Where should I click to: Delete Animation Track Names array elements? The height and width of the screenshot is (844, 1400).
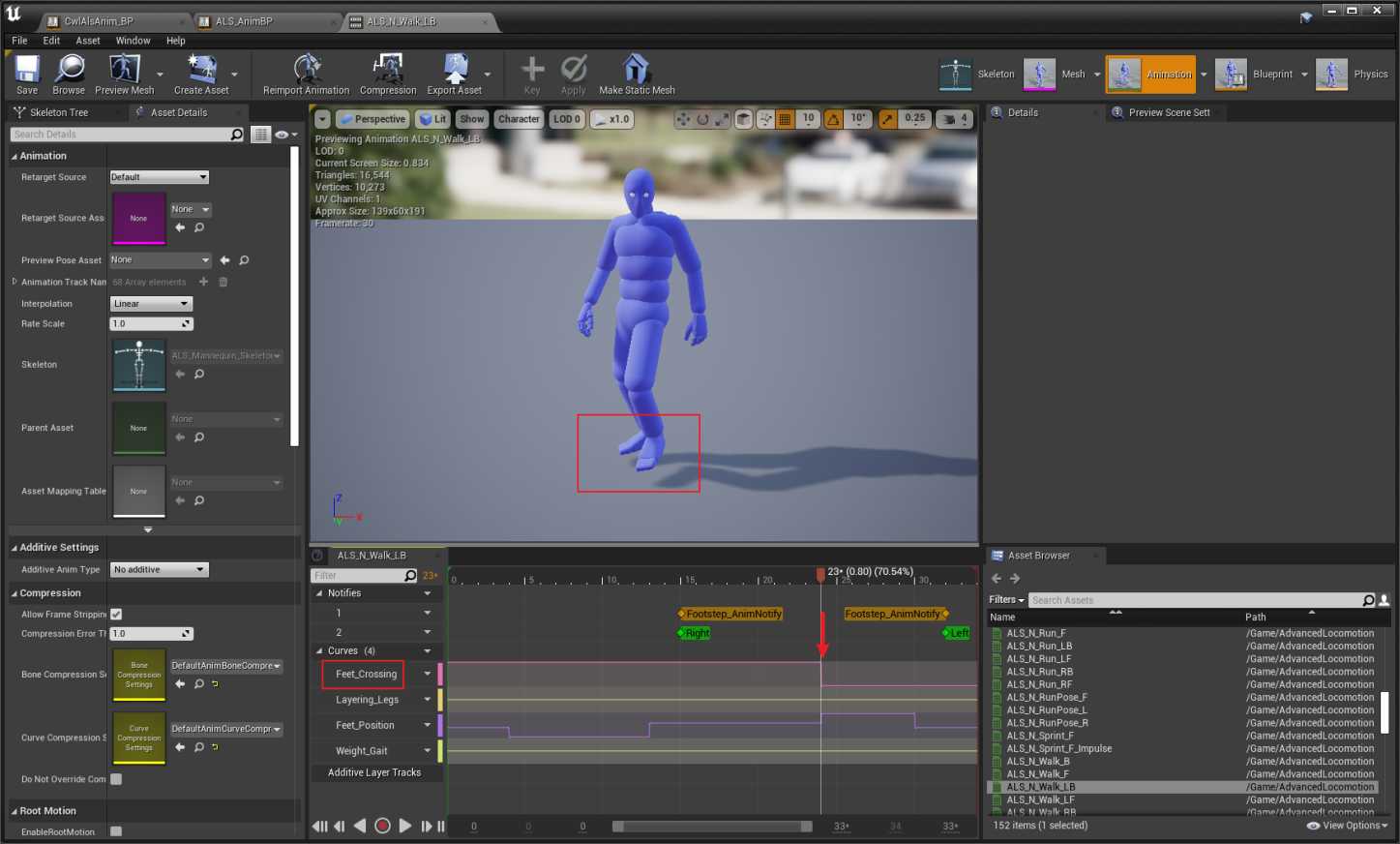coord(223,282)
